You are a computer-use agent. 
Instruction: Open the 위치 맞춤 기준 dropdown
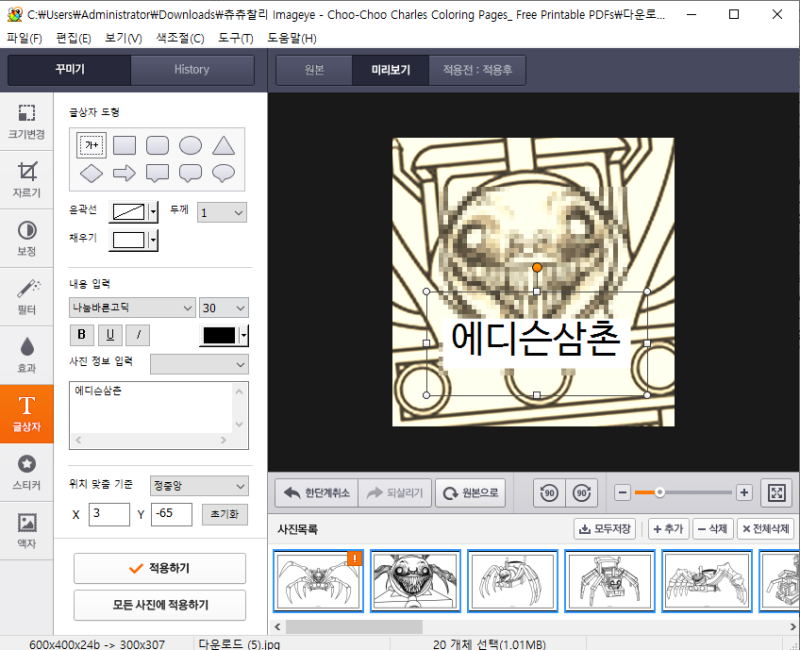tap(199, 486)
